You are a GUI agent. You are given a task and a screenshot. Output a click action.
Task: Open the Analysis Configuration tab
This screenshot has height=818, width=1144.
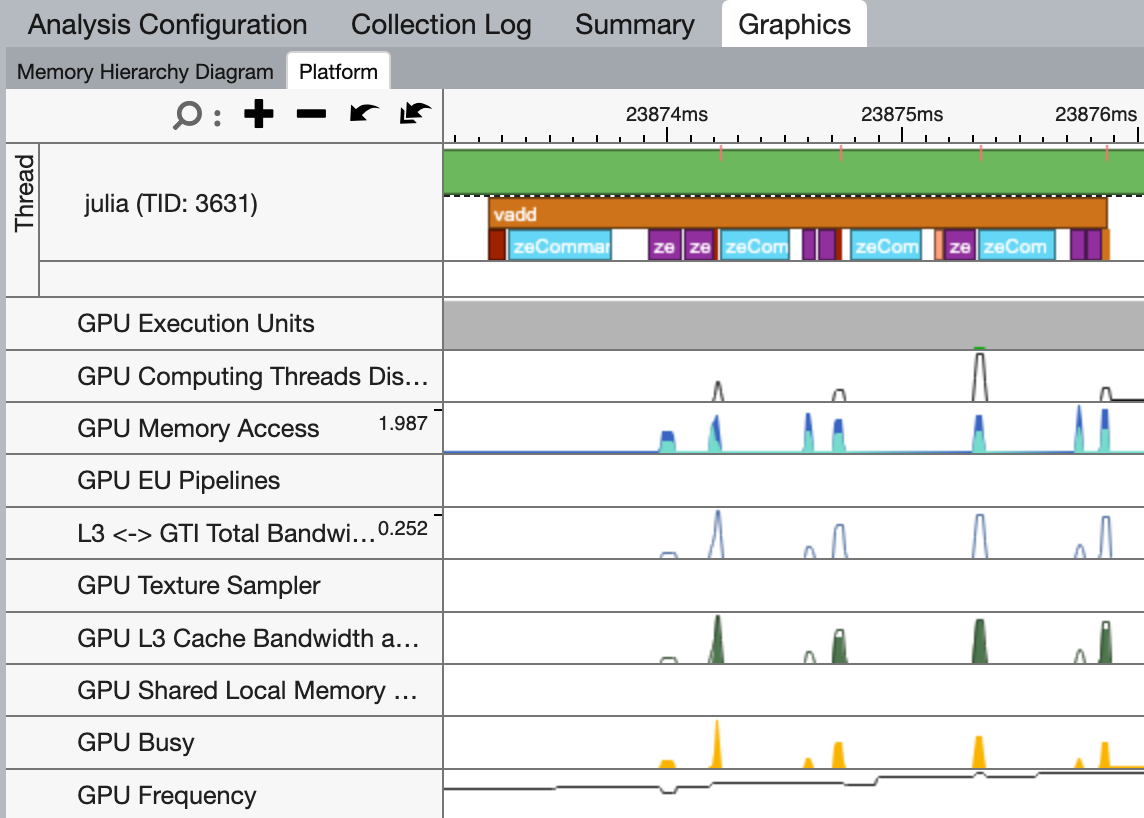pos(167,25)
